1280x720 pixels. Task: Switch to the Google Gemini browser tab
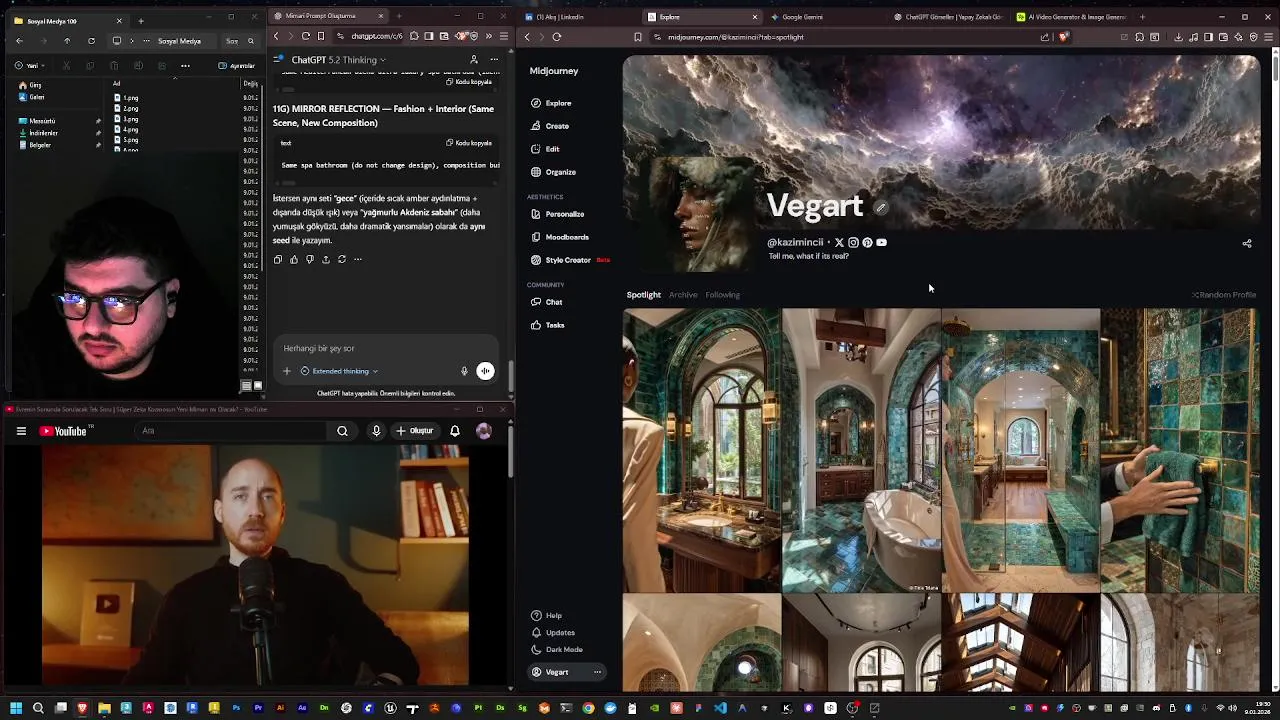pos(825,17)
